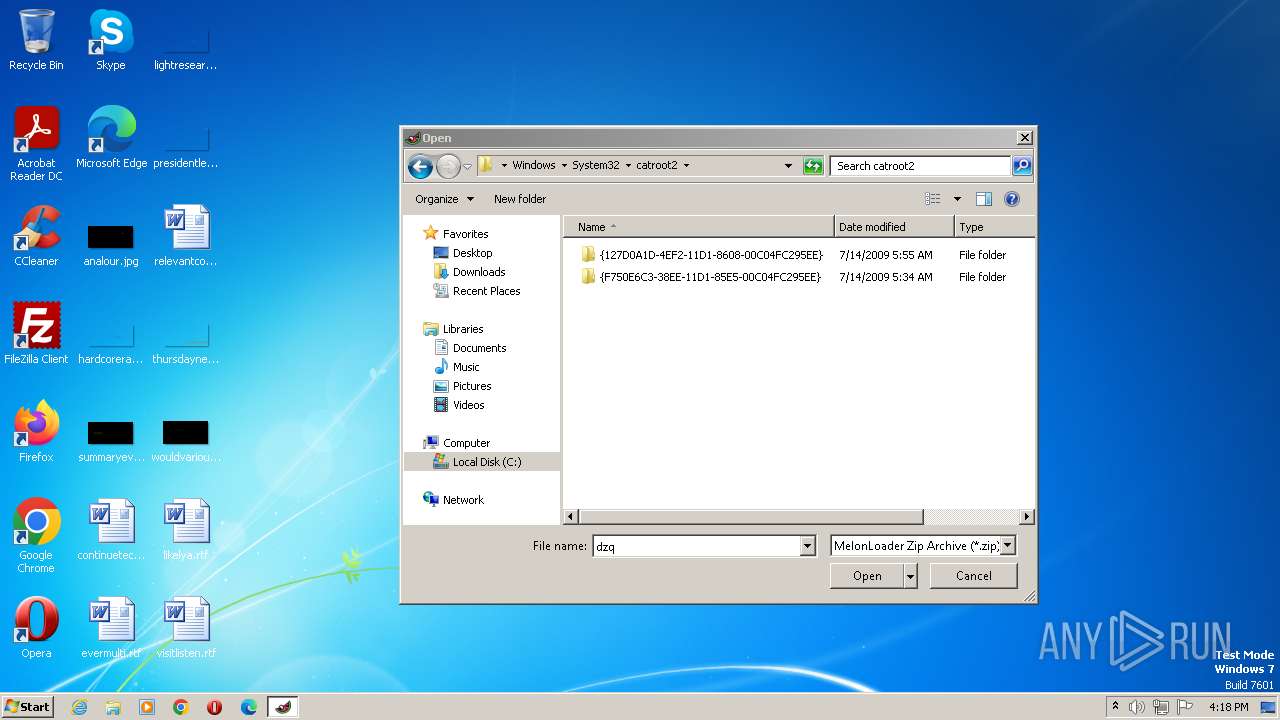Screen dimensions: 1280x720
Task: Select Documents library
Action: 479,348
